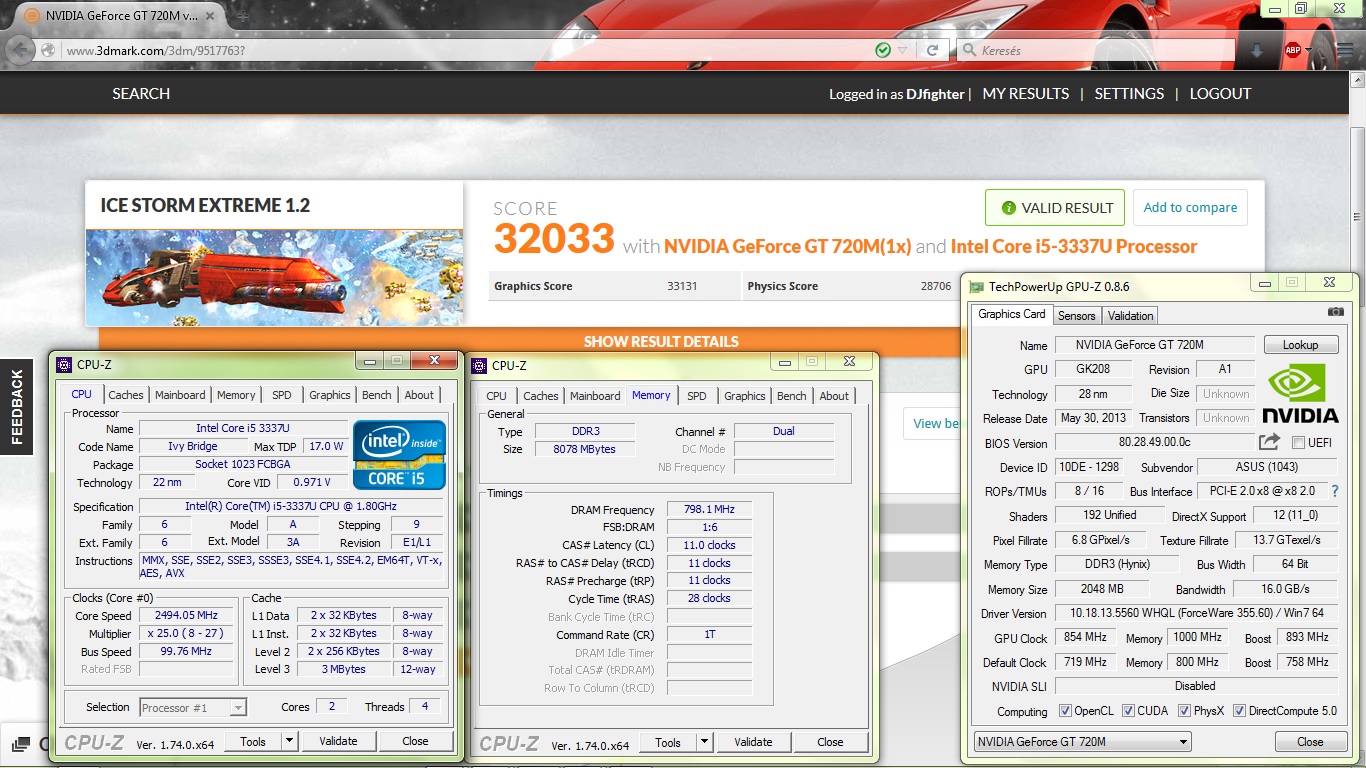Switch to the Validation tab in GPU-Z
Screen dimensions: 1366x768
(x=1130, y=316)
